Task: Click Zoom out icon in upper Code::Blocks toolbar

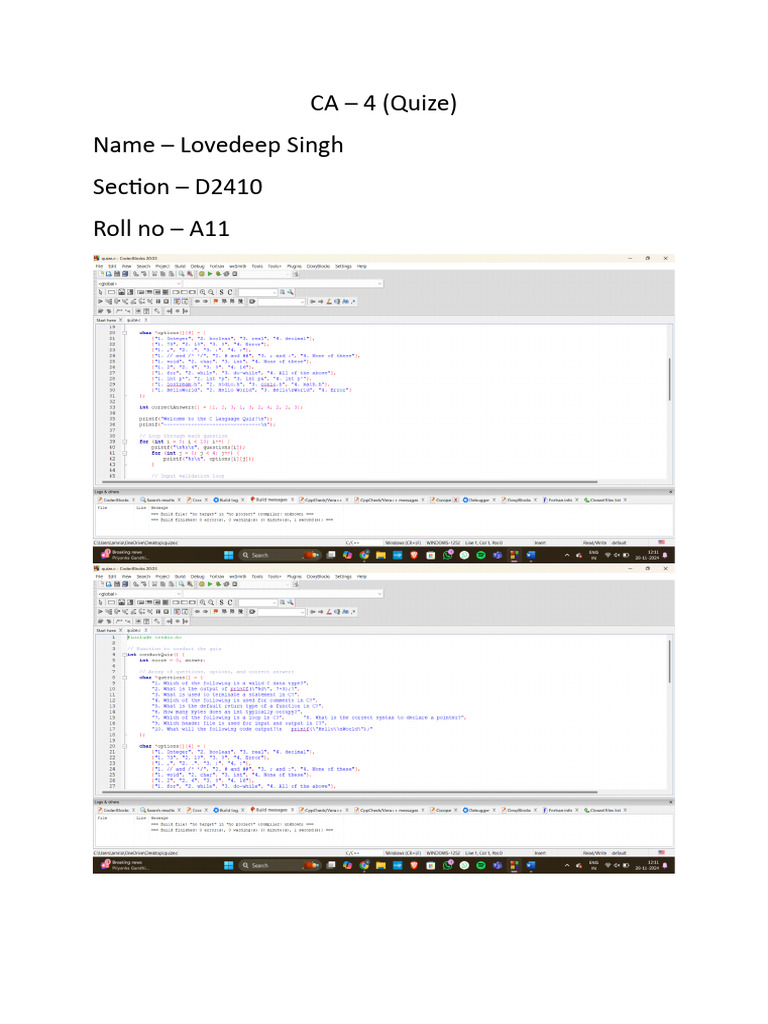Action: coord(211,292)
